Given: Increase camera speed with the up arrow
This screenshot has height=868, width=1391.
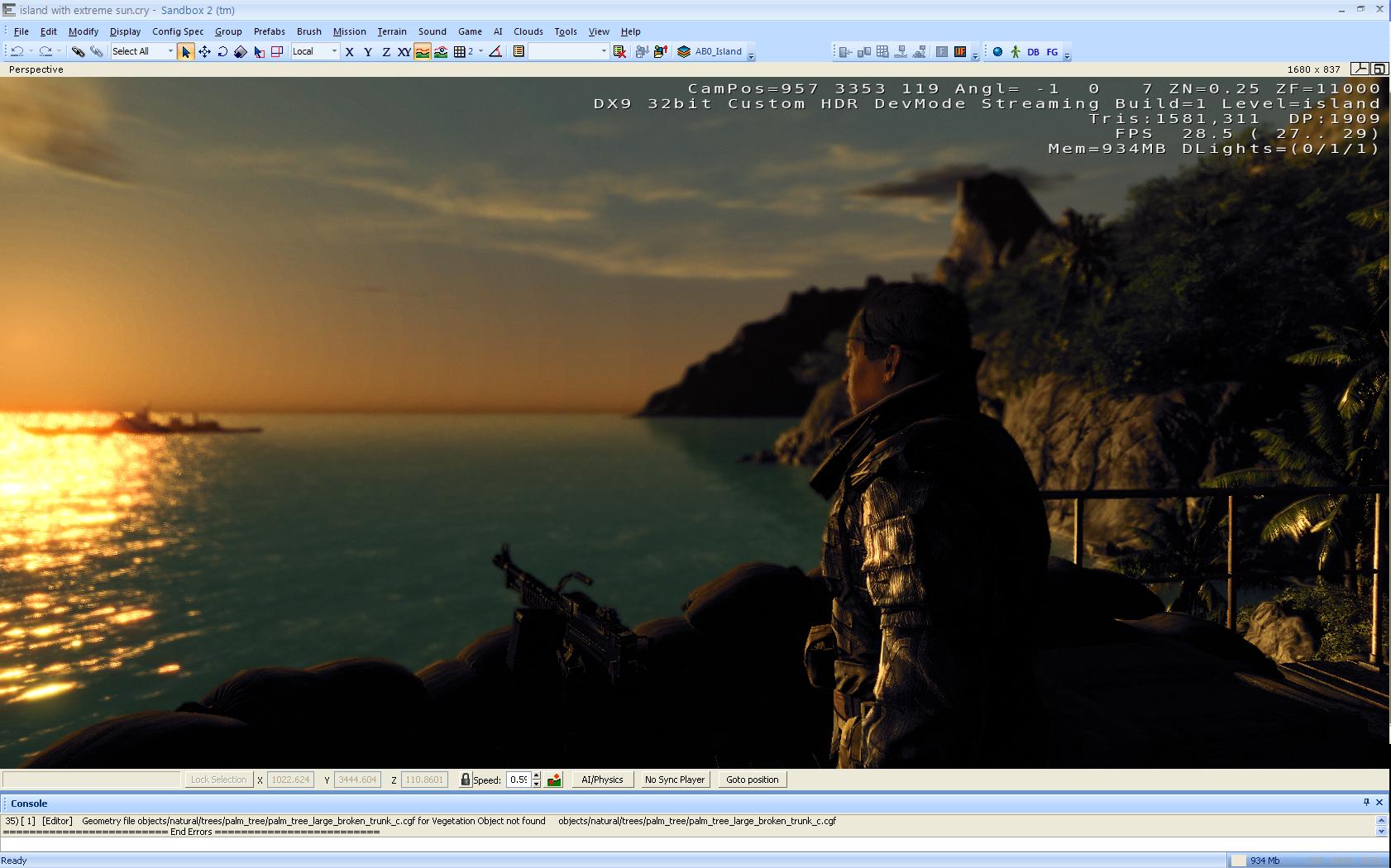Looking at the screenshot, I should pos(536,775).
